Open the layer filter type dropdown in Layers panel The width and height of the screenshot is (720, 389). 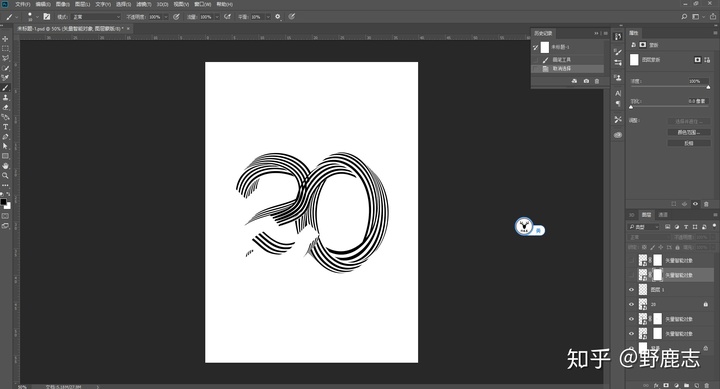click(643, 227)
